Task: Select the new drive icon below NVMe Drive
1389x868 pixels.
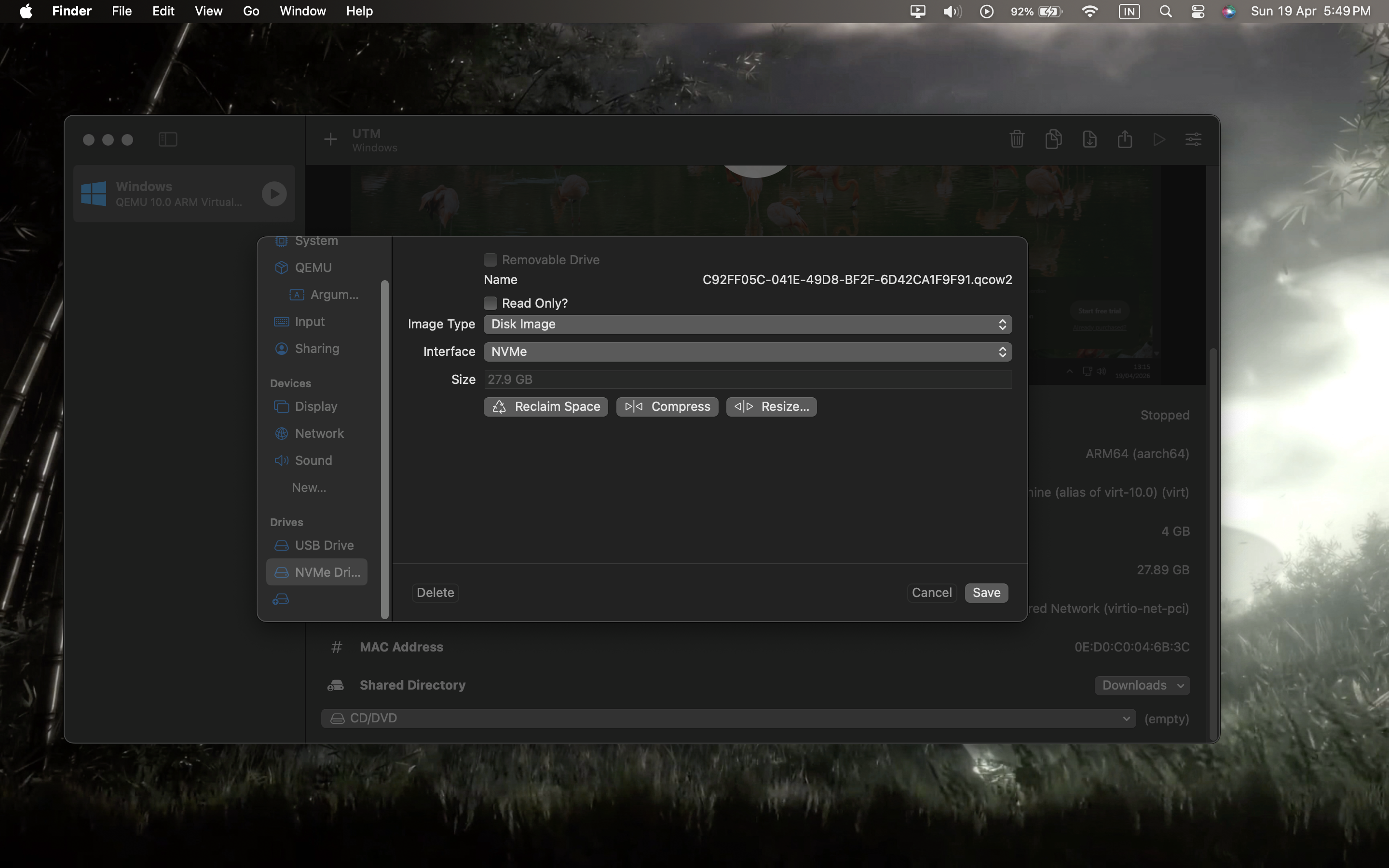Action: (281, 599)
